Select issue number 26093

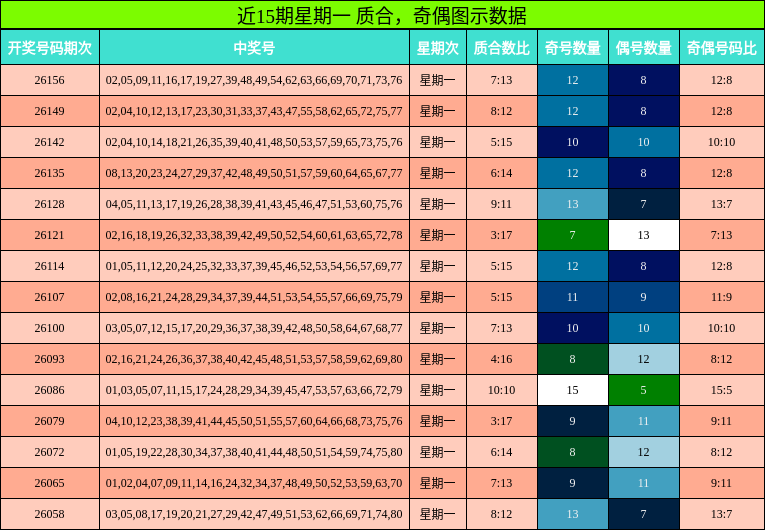(49, 359)
